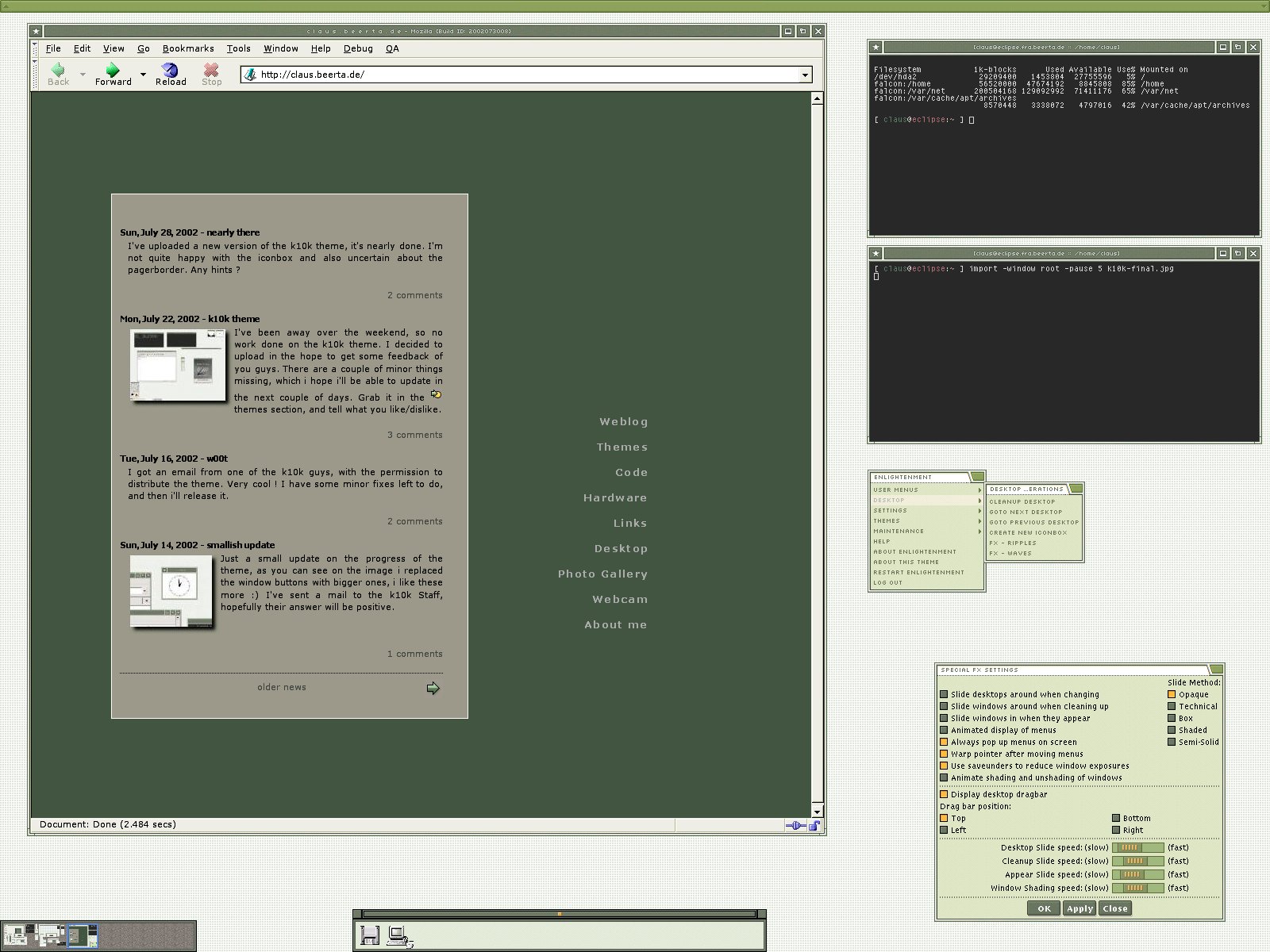
Task: Open the Tools menu in Mozilla
Action: pyautogui.click(x=238, y=48)
